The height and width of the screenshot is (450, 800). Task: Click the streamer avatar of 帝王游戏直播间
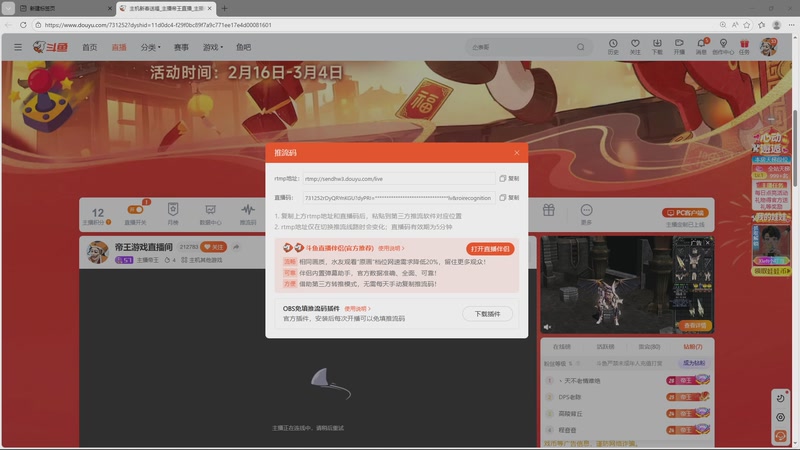[97, 252]
